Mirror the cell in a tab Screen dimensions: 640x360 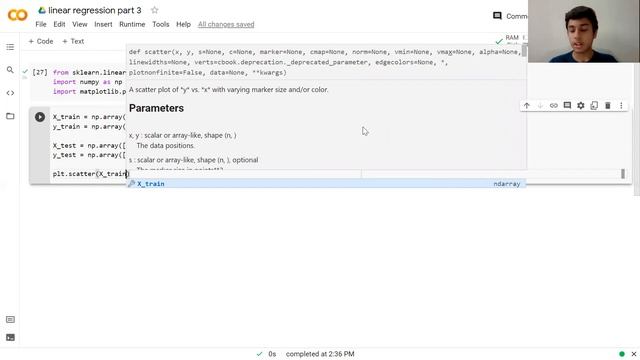tap(594, 106)
